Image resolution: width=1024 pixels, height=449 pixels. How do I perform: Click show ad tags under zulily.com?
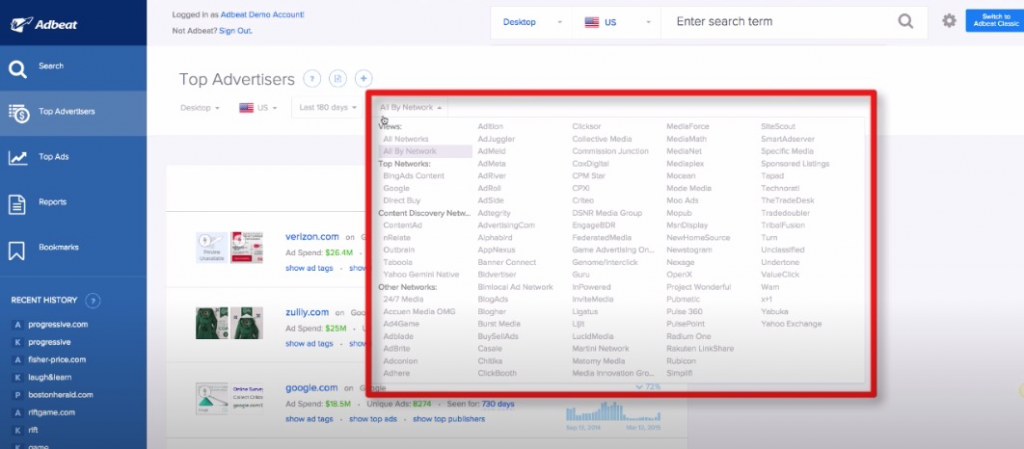pos(309,344)
